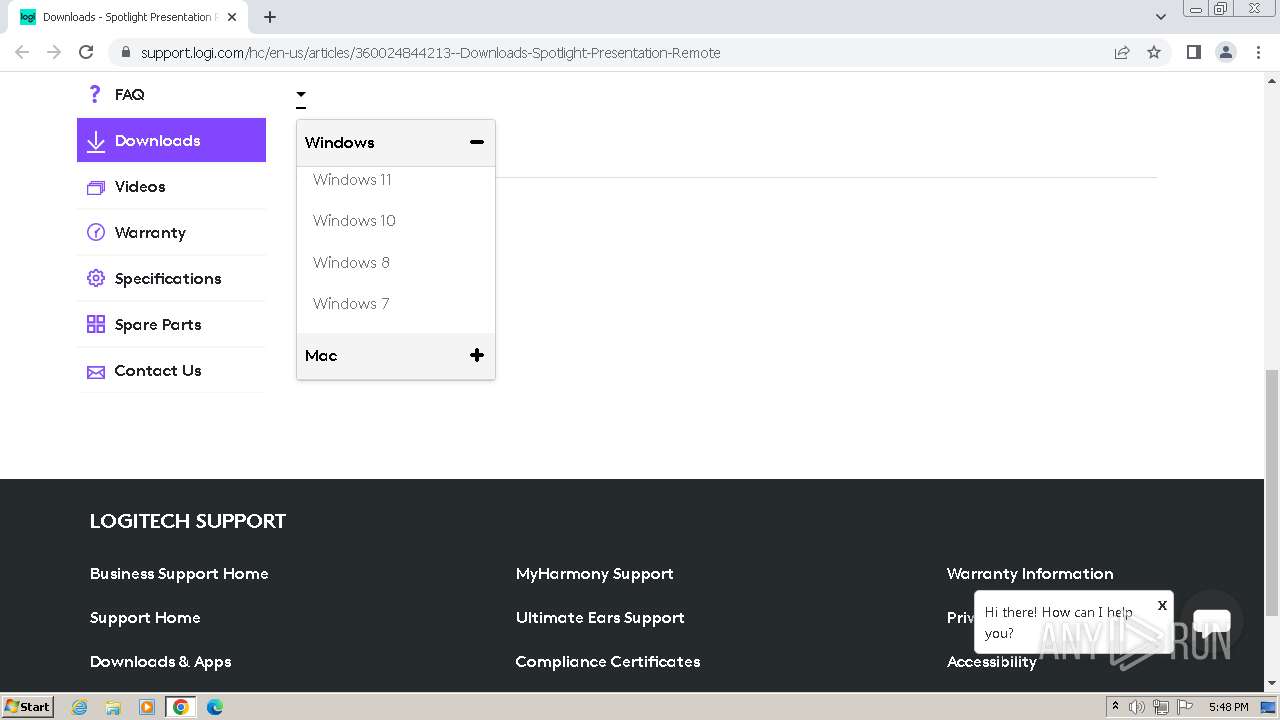Open the Chrome three-dot menu
Screen dimensions: 1280x720
1258,52
